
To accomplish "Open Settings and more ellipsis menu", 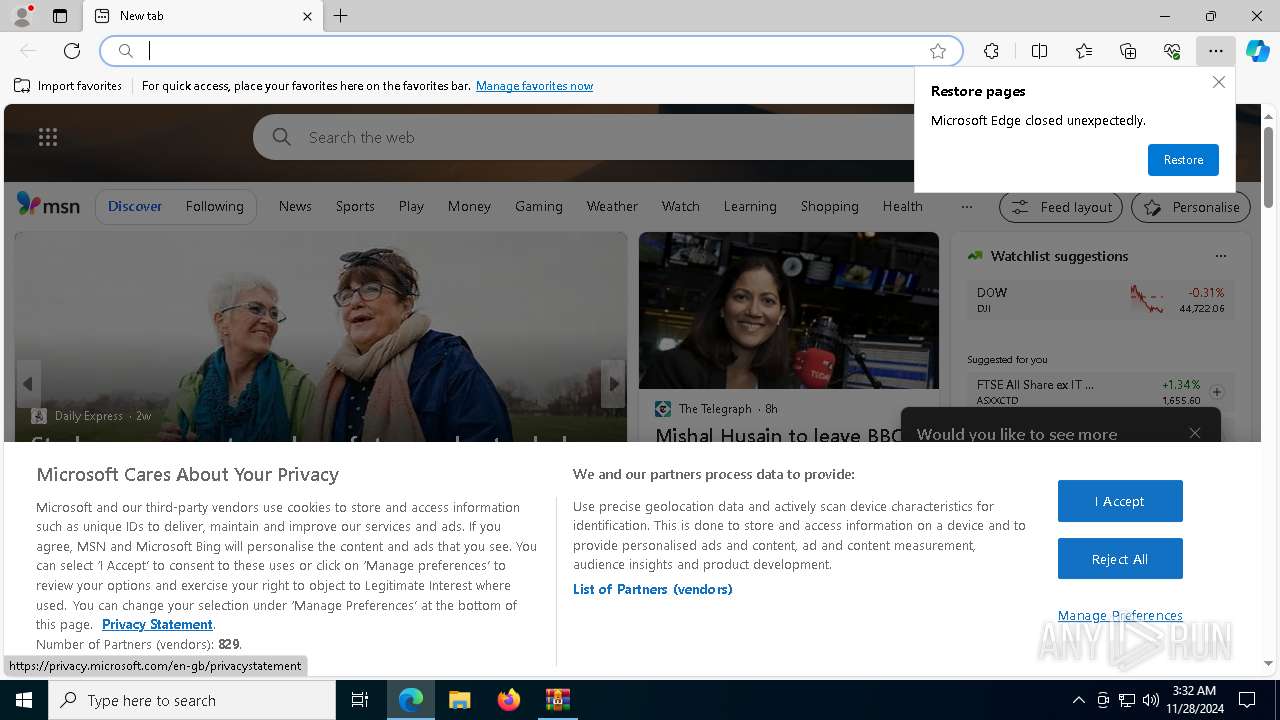I will coord(1215,51).
